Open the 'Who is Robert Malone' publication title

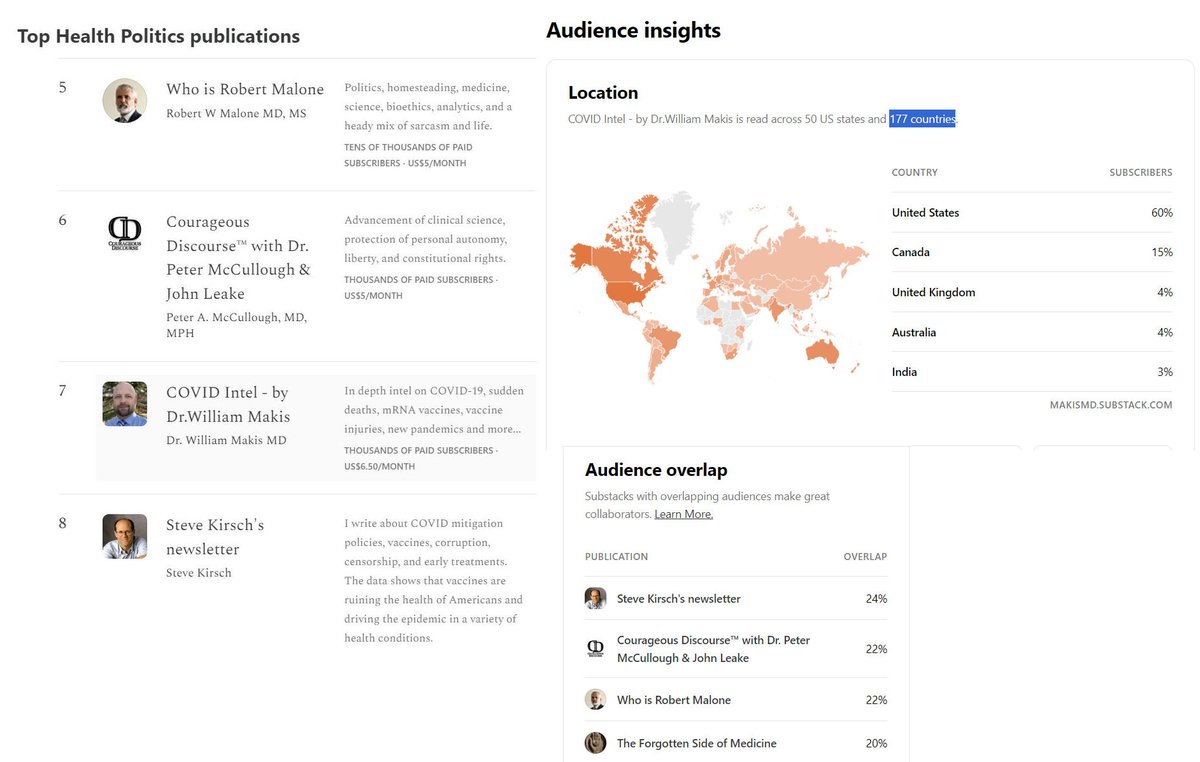pyautogui.click(x=245, y=89)
